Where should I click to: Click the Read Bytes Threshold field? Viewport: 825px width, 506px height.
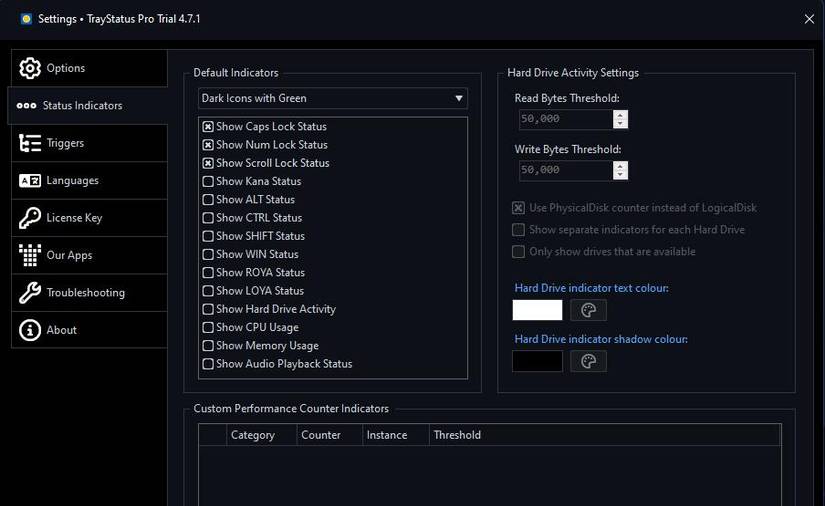[x=566, y=119]
